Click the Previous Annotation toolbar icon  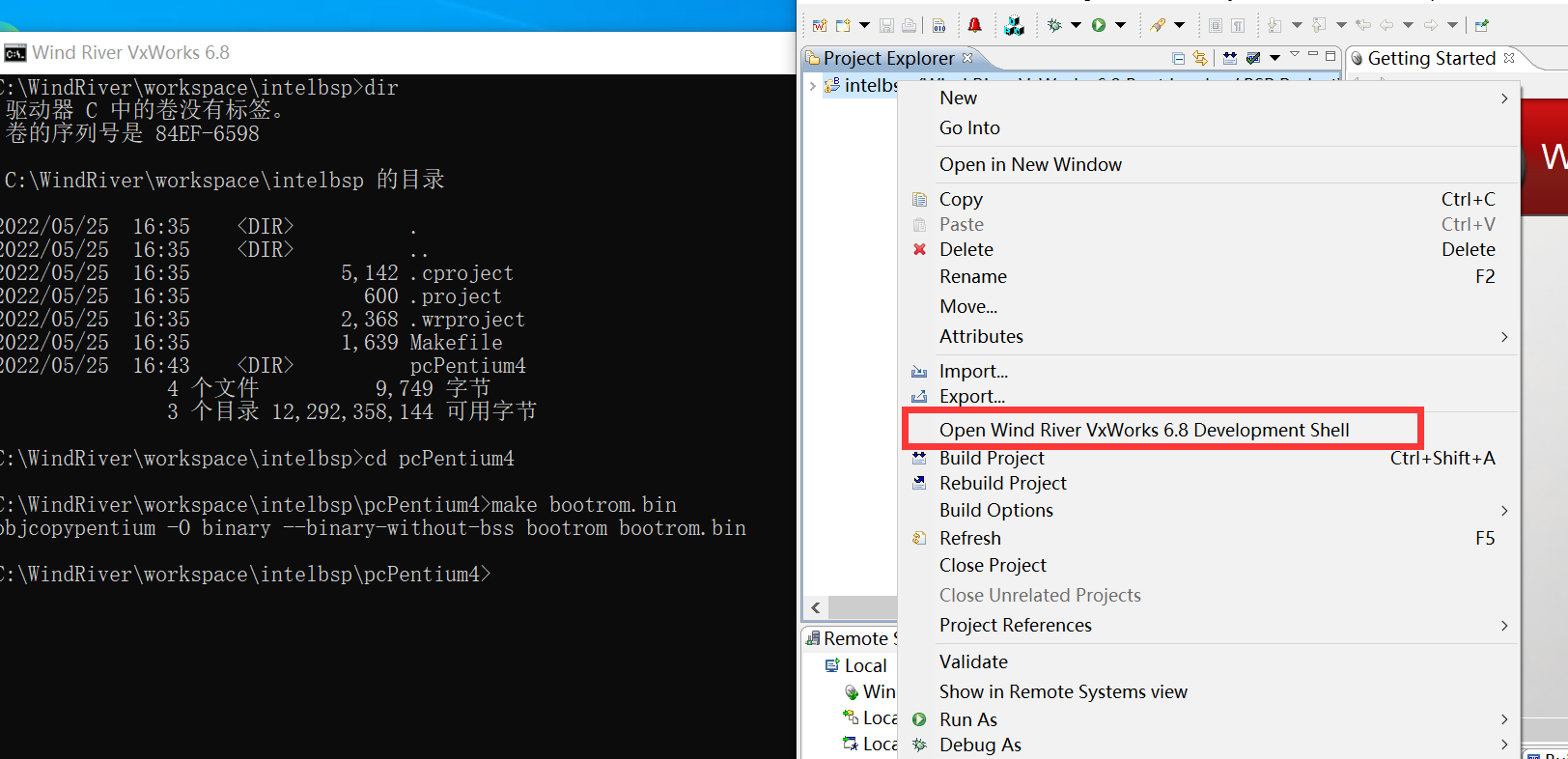point(1319,25)
